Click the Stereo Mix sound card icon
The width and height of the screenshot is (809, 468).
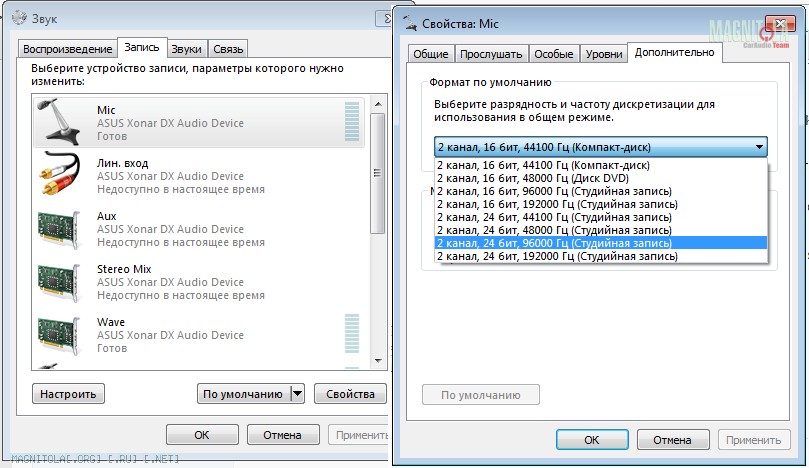click(x=59, y=282)
